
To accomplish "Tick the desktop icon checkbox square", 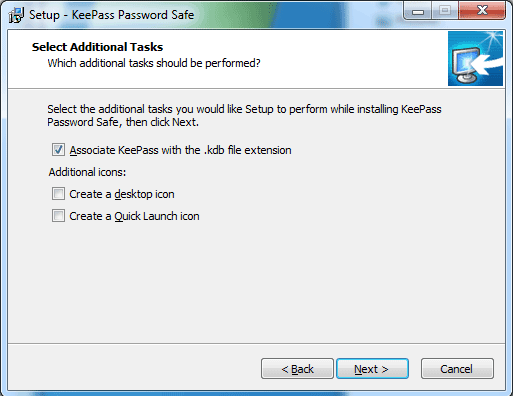I will 58,194.
